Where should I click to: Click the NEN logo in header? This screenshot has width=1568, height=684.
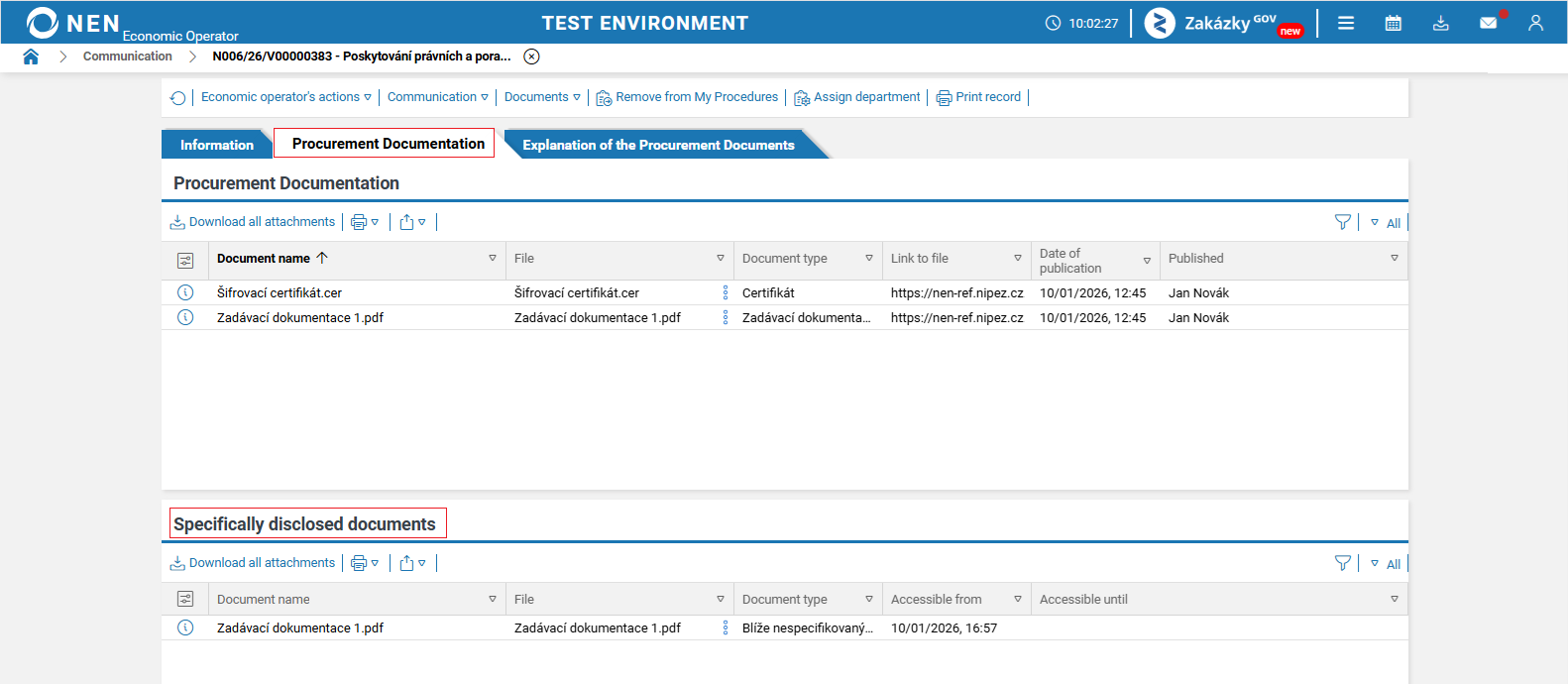tap(73, 23)
